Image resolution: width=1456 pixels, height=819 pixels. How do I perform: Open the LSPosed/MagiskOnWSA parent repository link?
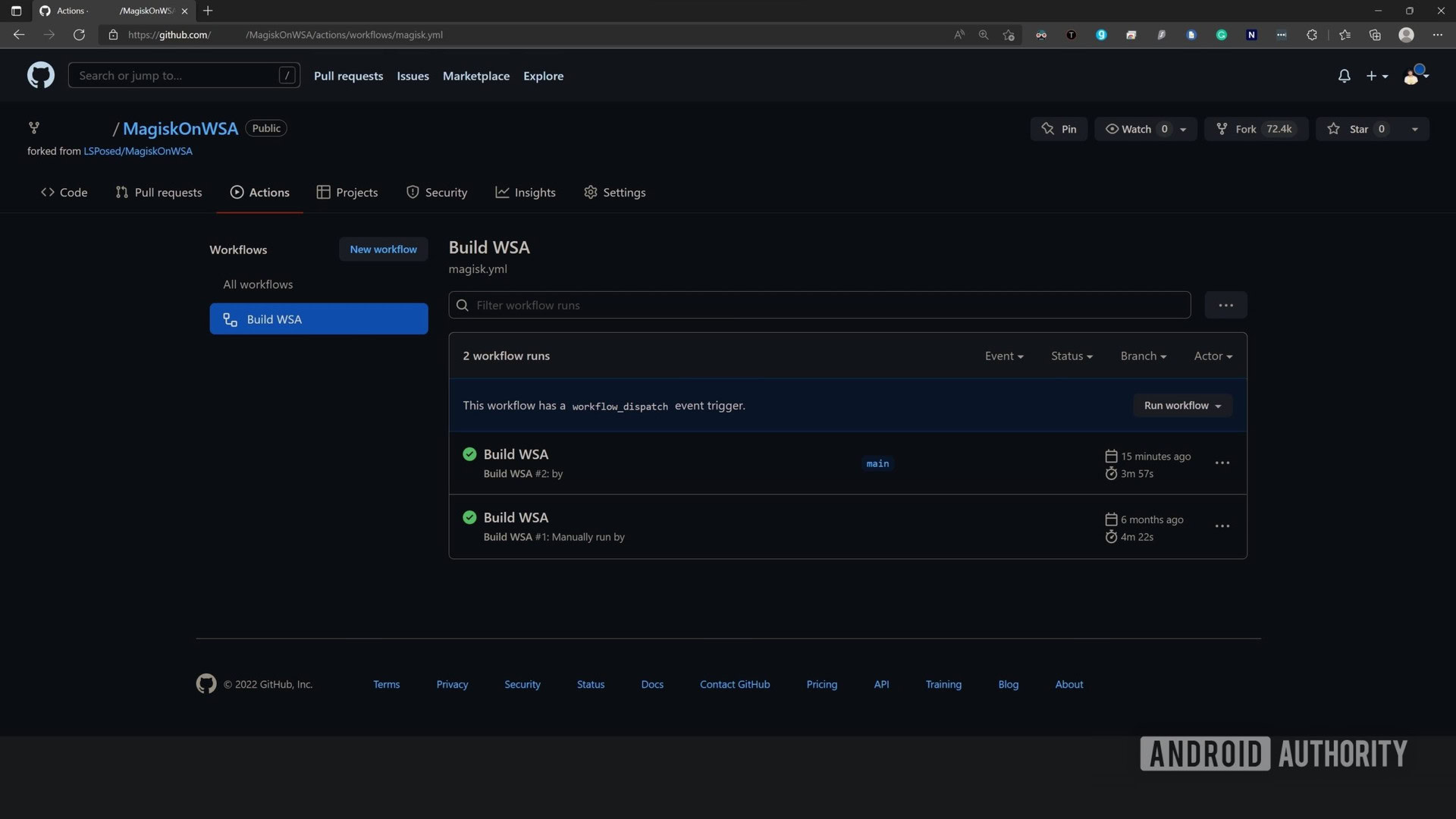(138, 152)
